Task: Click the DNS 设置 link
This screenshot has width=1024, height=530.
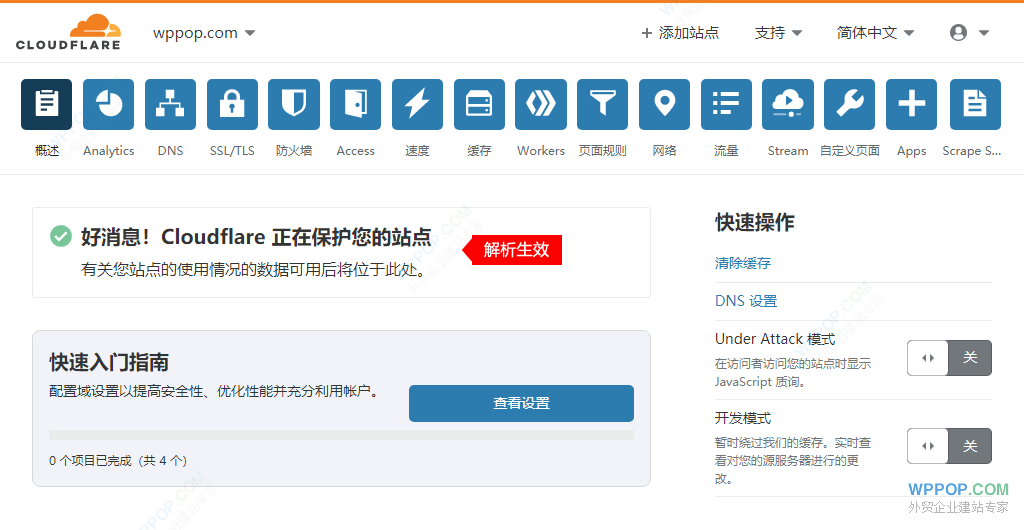Action: [x=746, y=301]
